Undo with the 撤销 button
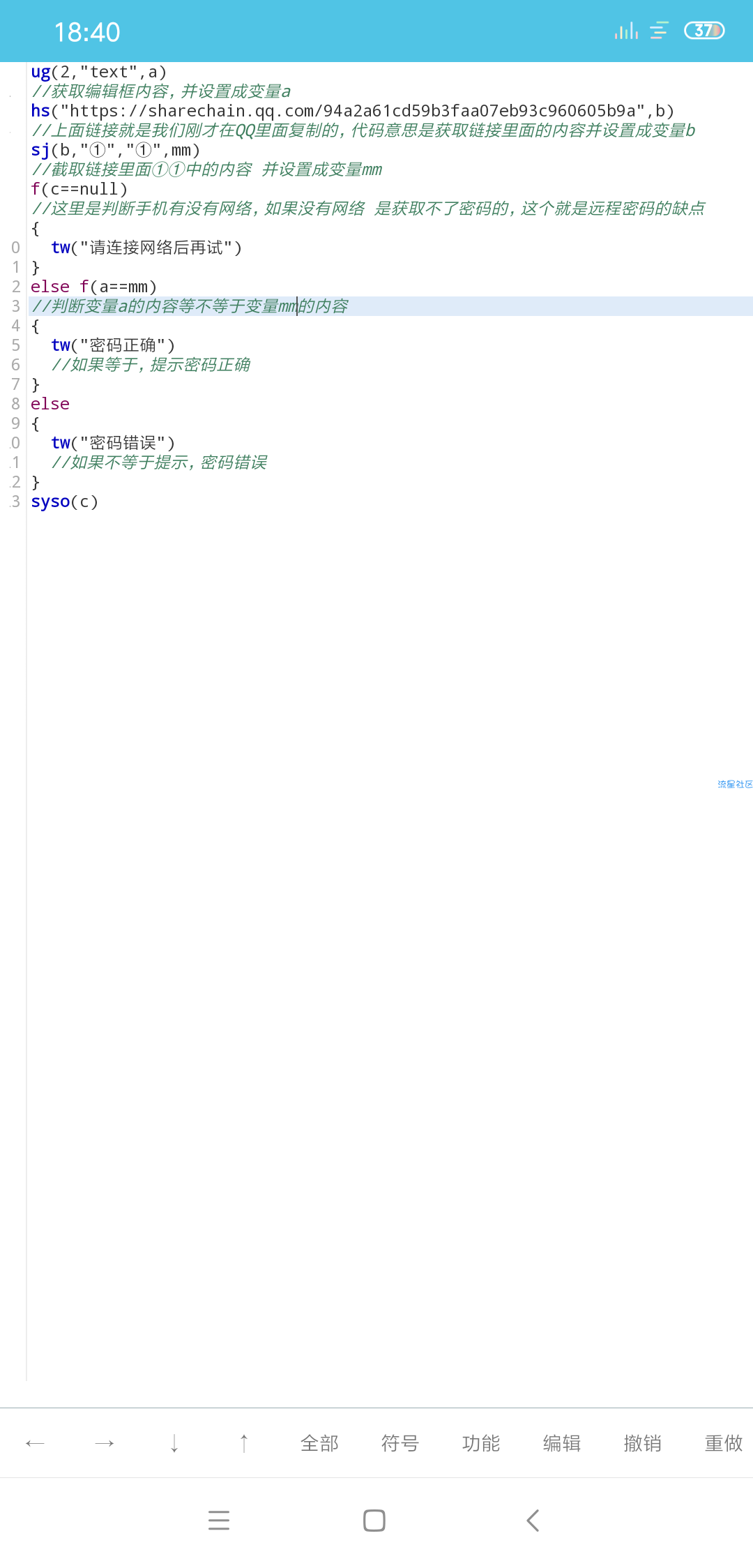Screen dimensions: 753x1568 [x=643, y=1443]
